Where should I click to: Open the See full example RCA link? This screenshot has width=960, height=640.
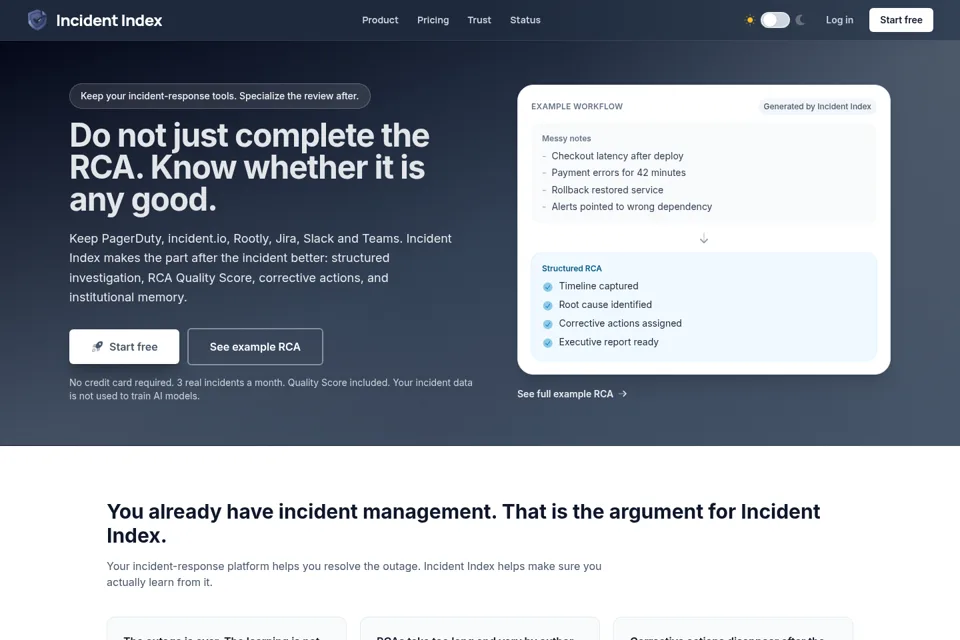572,394
